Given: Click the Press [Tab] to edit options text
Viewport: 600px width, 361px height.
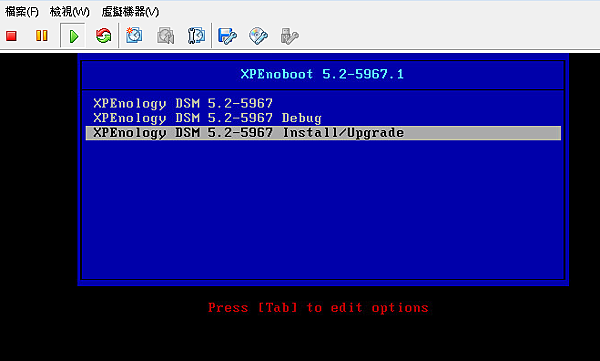Looking at the screenshot, I should [x=318, y=308].
